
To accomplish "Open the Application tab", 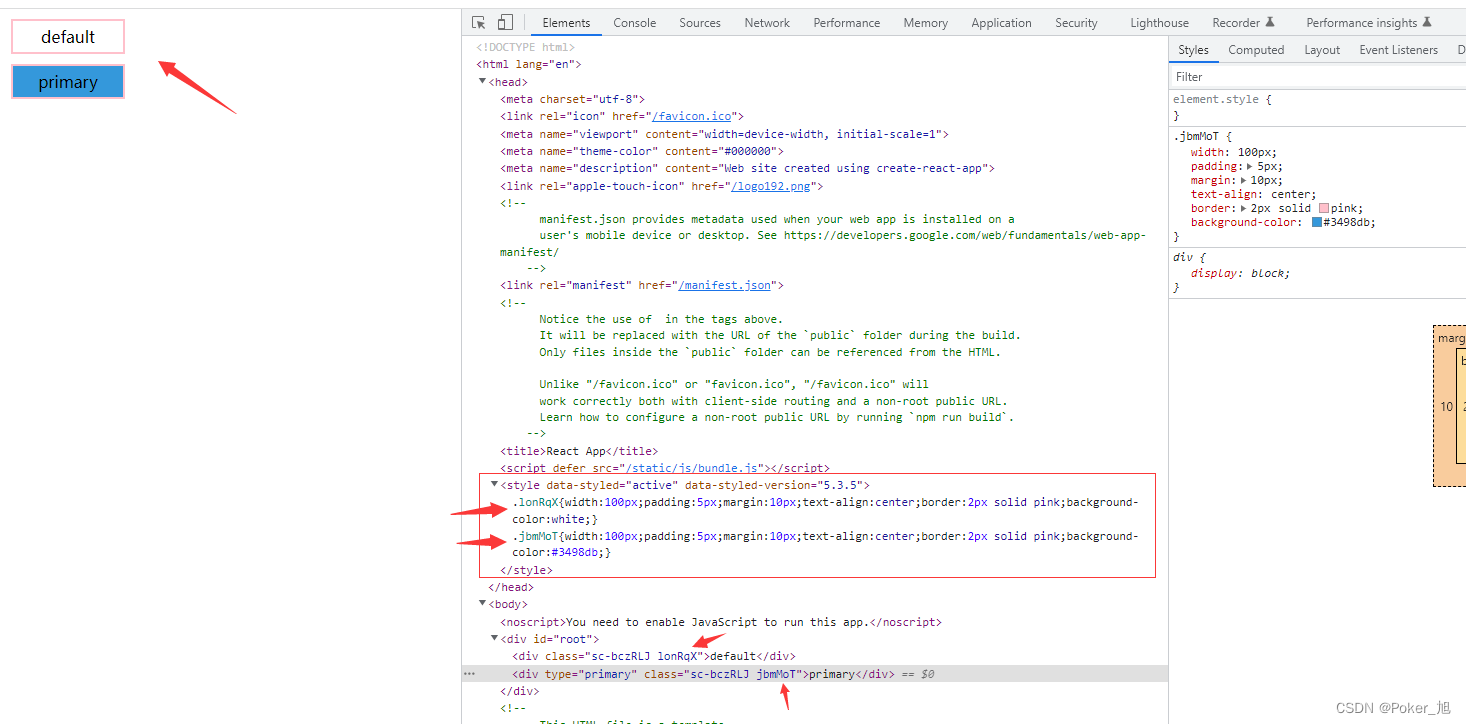I will [x=1001, y=22].
